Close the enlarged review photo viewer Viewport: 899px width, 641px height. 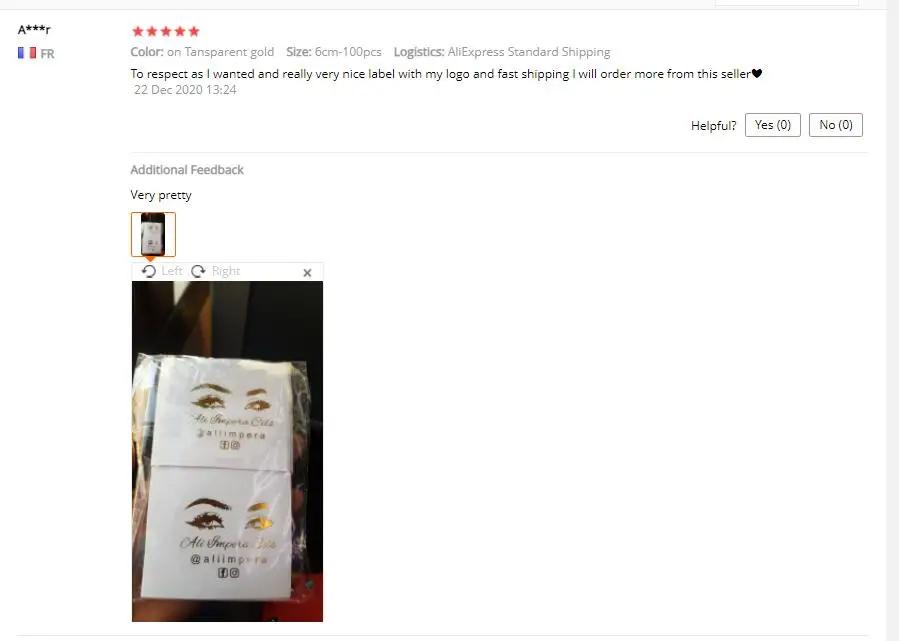click(307, 273)
